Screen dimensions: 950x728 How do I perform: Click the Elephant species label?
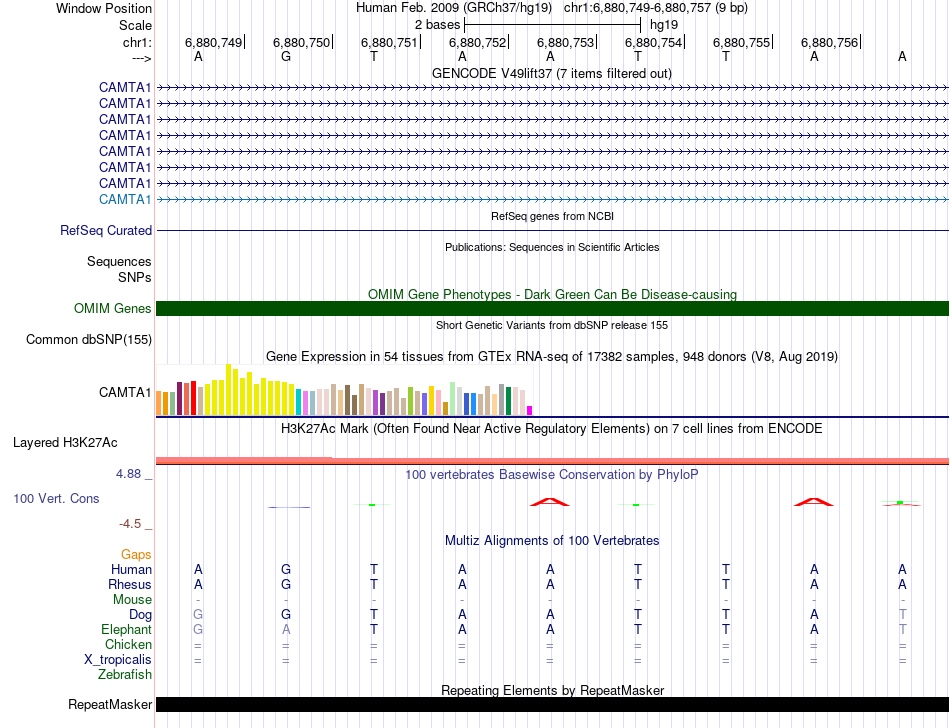126,630
